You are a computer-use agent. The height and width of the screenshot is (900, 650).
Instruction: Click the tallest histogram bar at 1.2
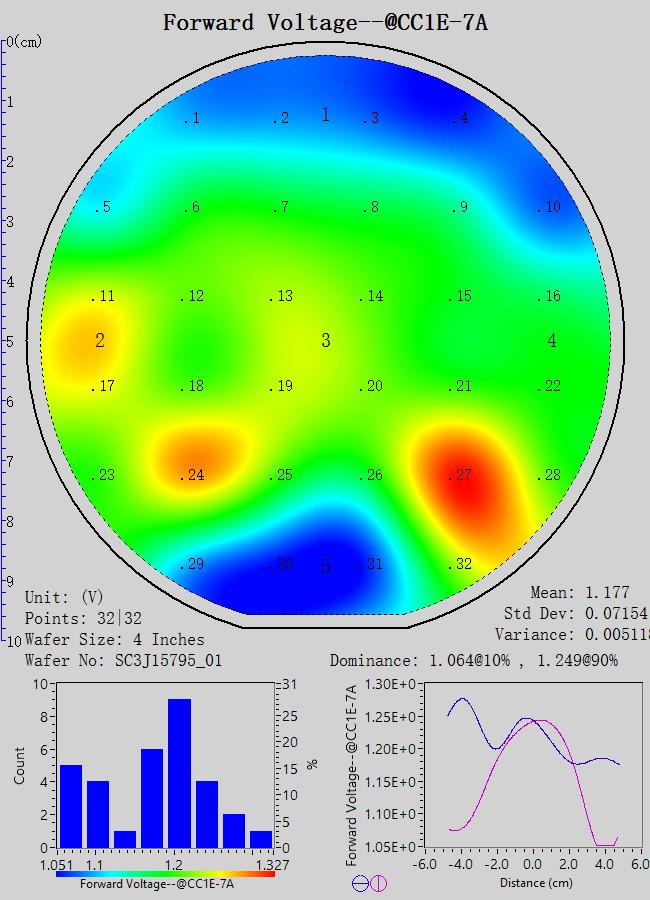point(179,772)
